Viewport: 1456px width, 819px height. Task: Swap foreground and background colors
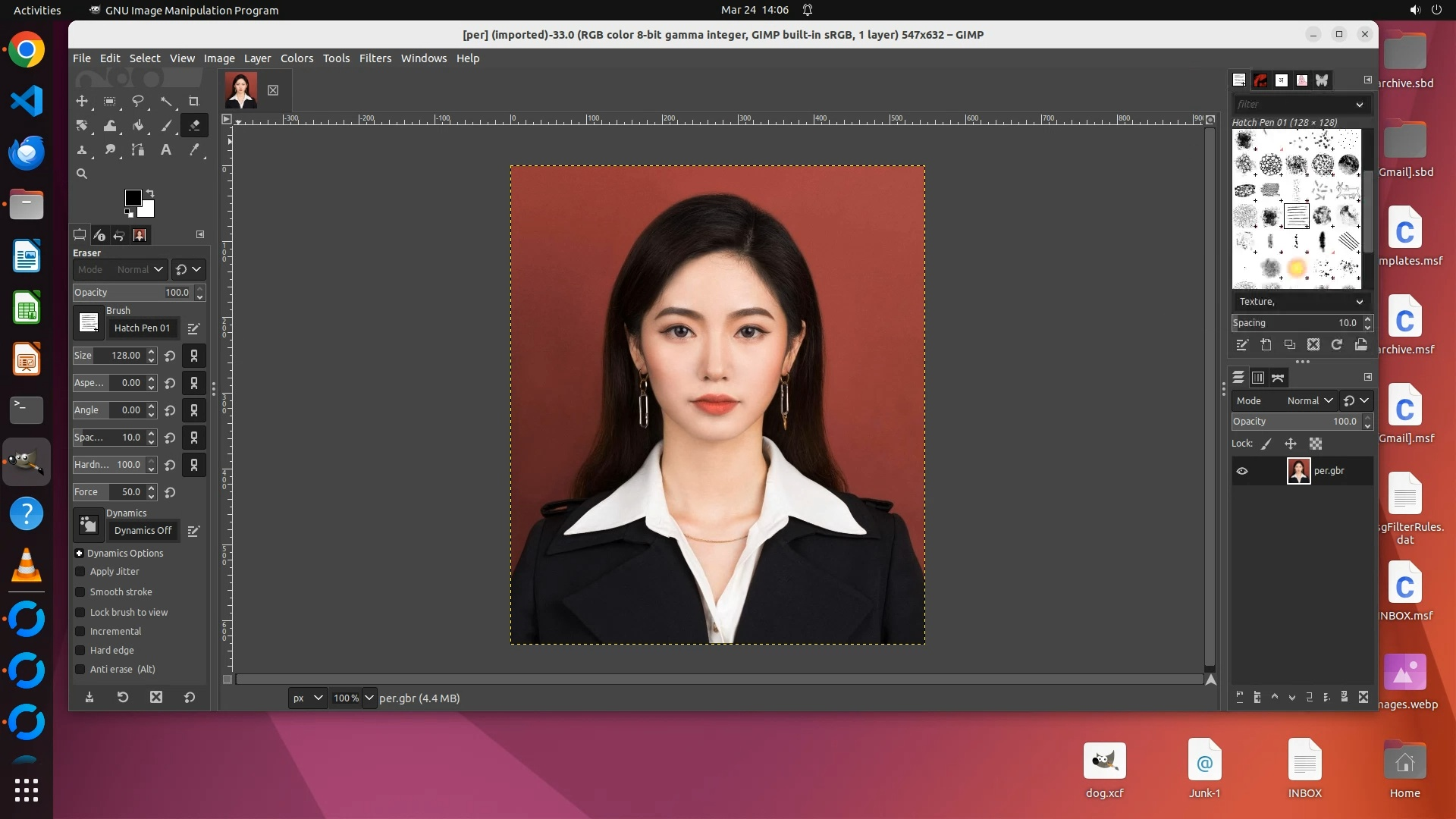(150, 193)
